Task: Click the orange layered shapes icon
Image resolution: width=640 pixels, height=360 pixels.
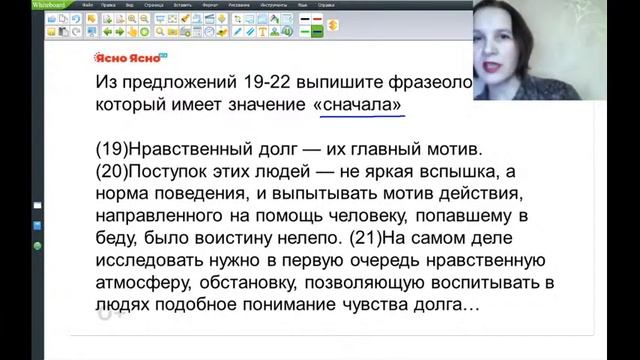Action: [x=333, y=25]
